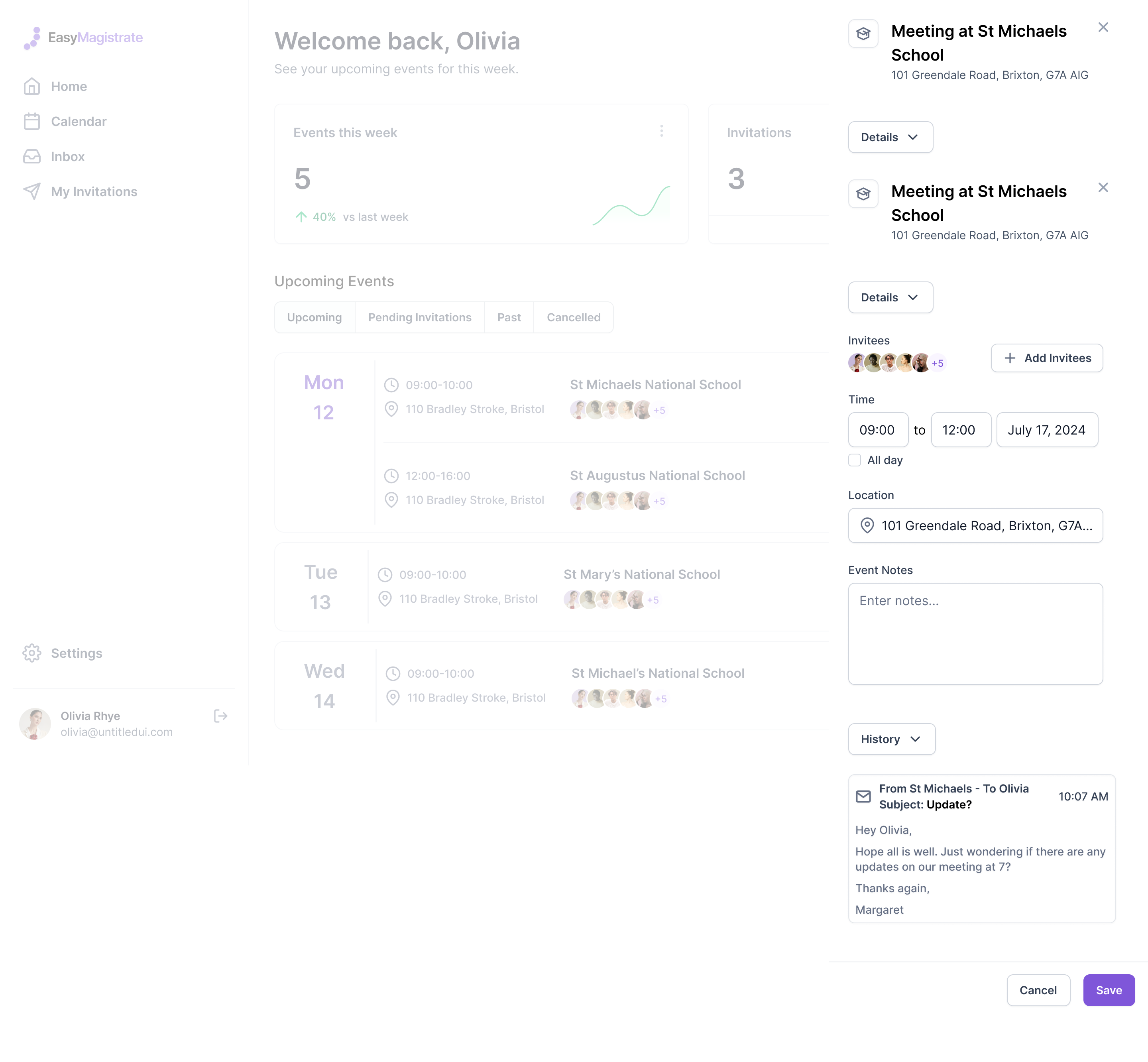Click the Events this week trend chart

(631, 205)
